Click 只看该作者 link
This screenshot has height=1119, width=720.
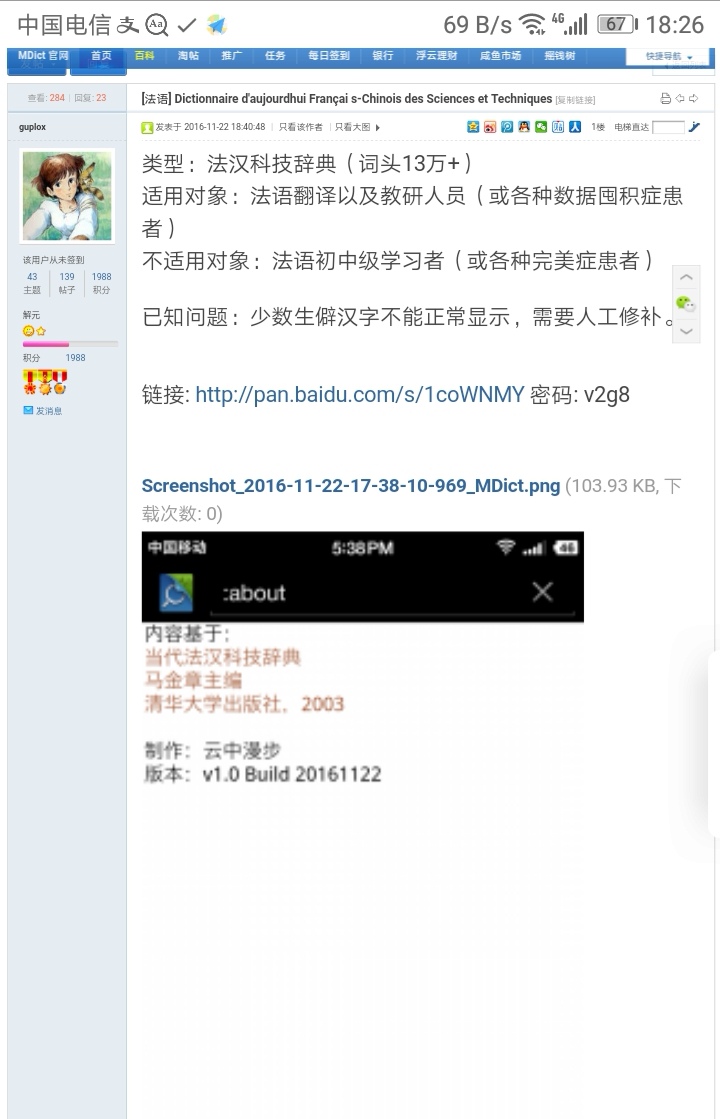point(300,127)
